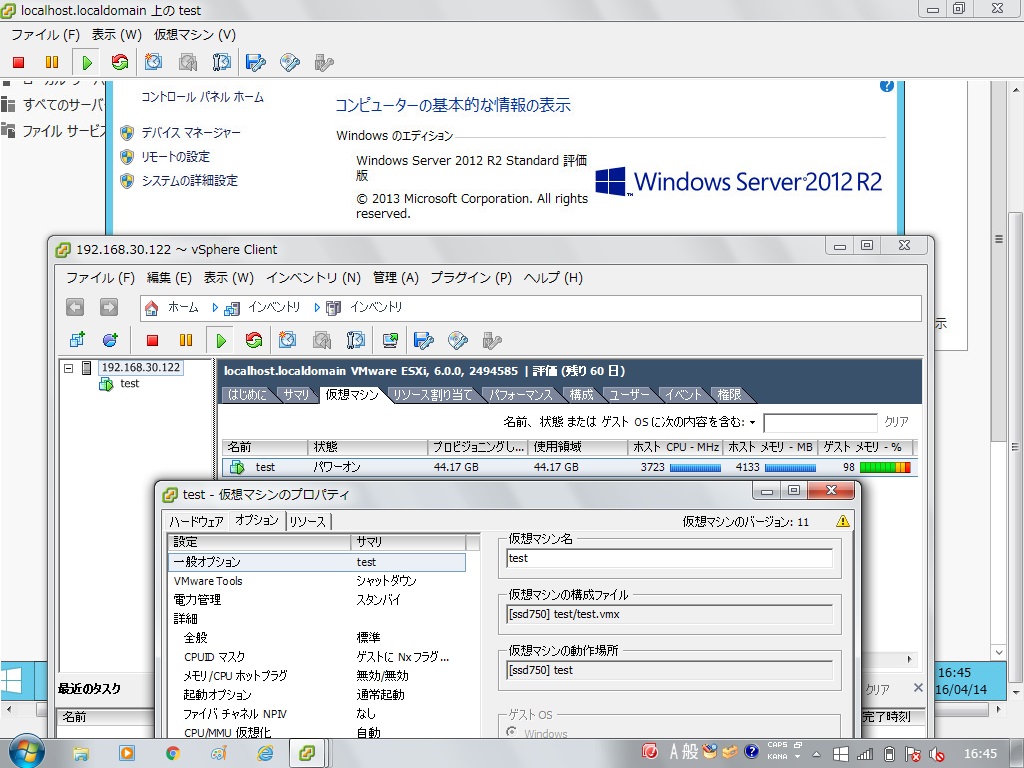Click the 仮想マシン名 text field
Image resolution: width=1024 pixels, height=768 pixels.
(669, 559)
